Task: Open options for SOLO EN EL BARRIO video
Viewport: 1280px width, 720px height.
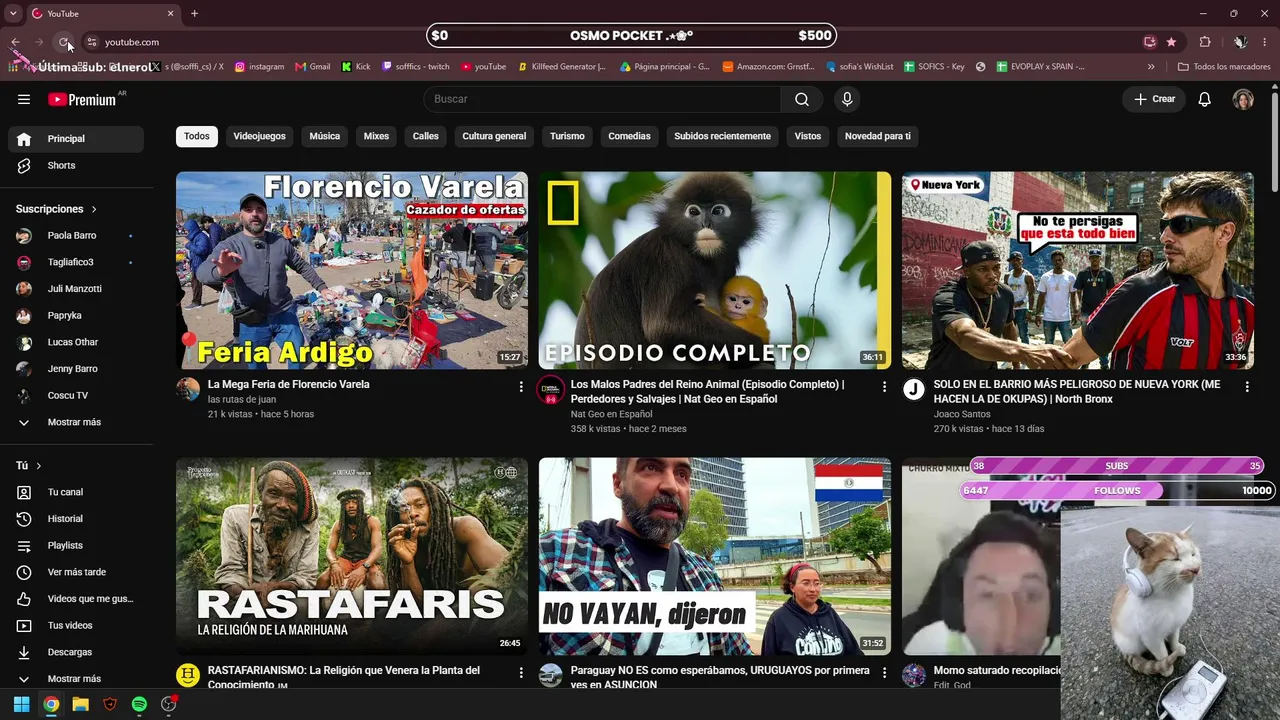Action: point(1247,386)
